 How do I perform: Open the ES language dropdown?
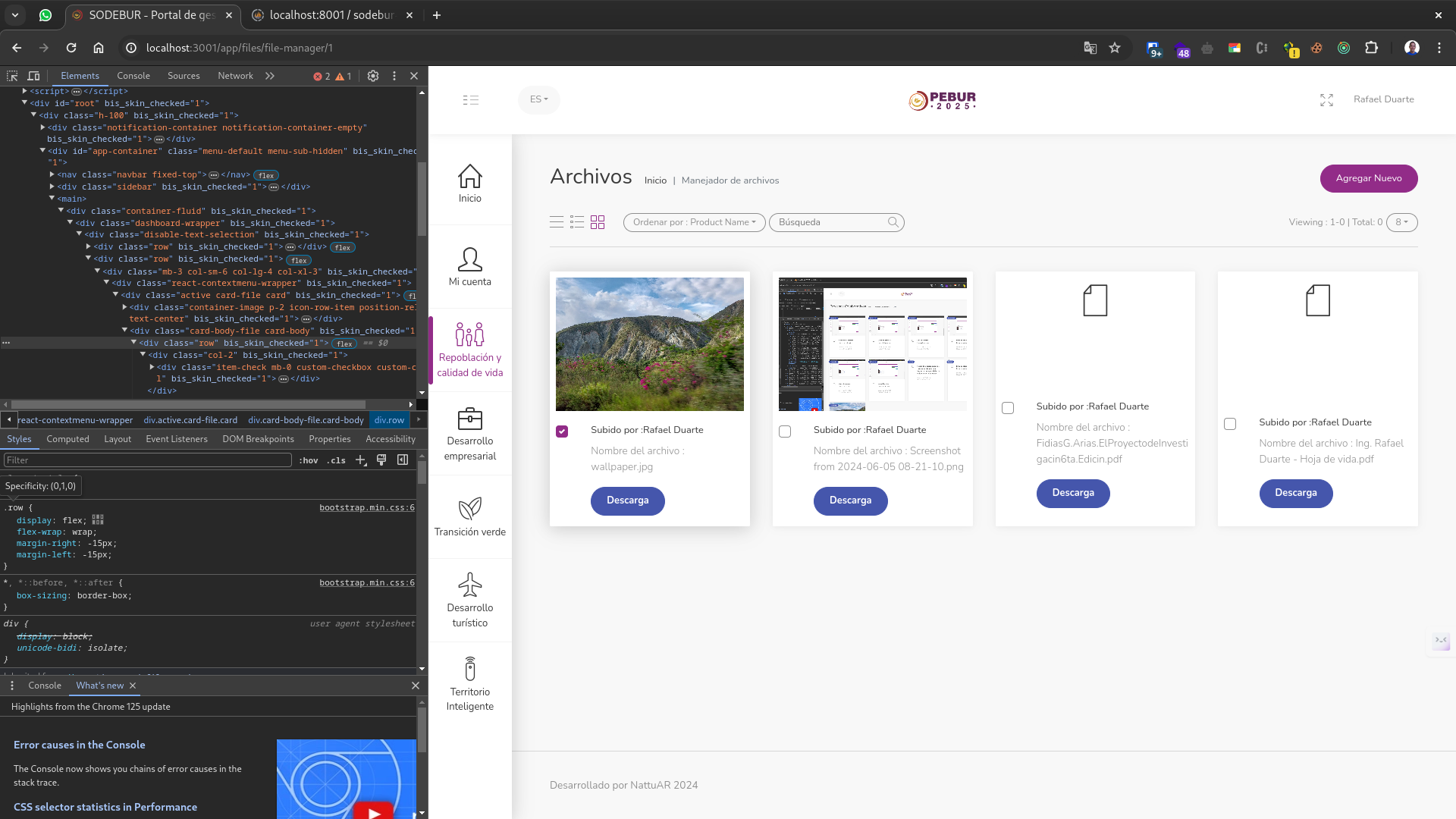coord(538,99)
